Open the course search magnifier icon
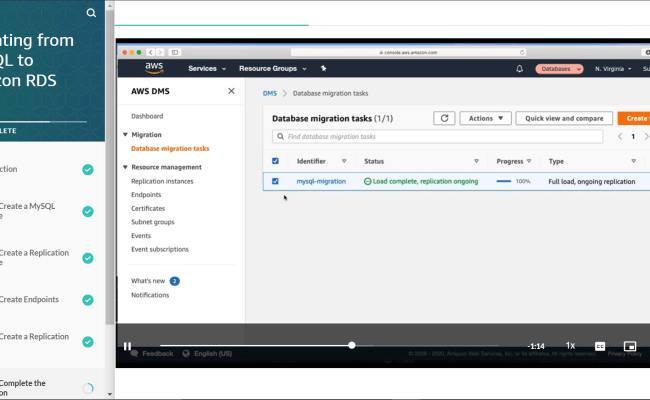 [x=91, y=13]
